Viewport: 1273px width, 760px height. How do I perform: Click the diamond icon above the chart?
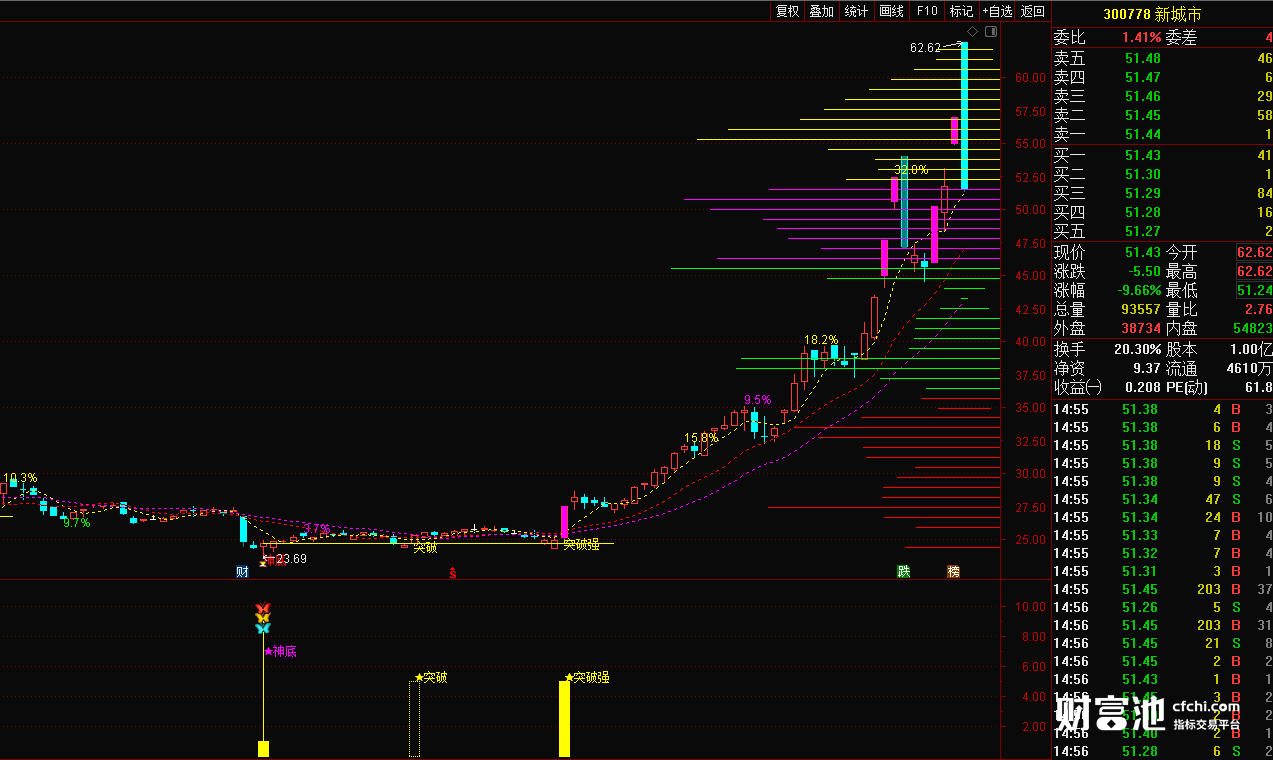(974, 32)
